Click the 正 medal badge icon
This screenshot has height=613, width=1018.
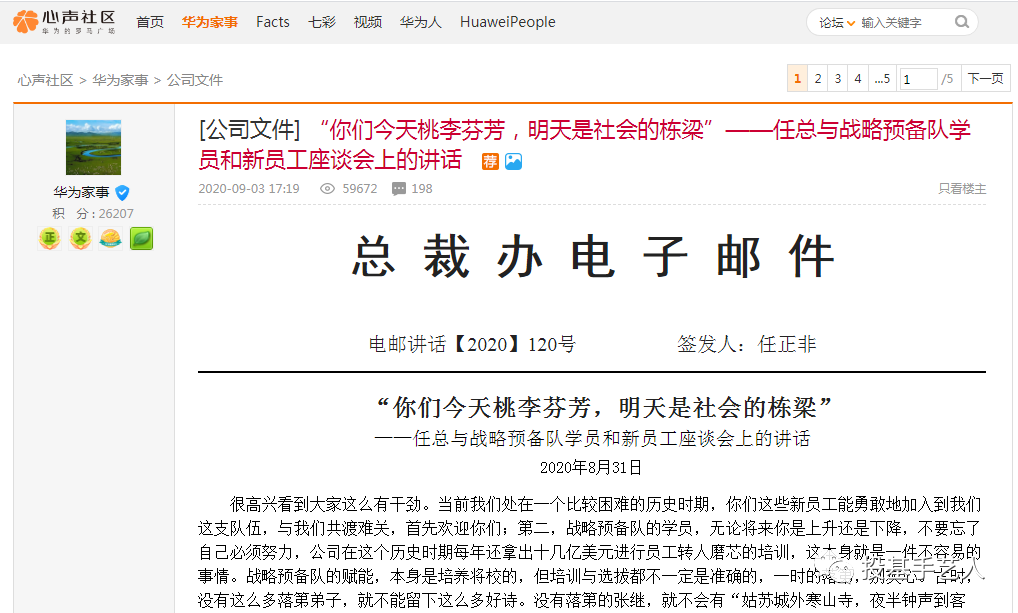(49, 239)
